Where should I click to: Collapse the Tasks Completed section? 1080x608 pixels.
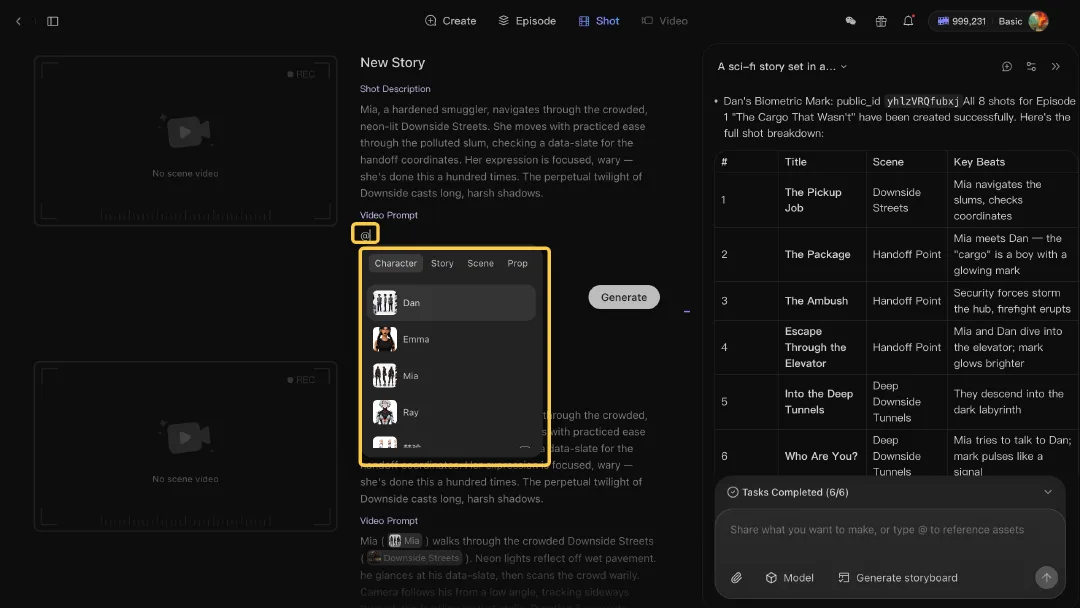coord(1048,492)
